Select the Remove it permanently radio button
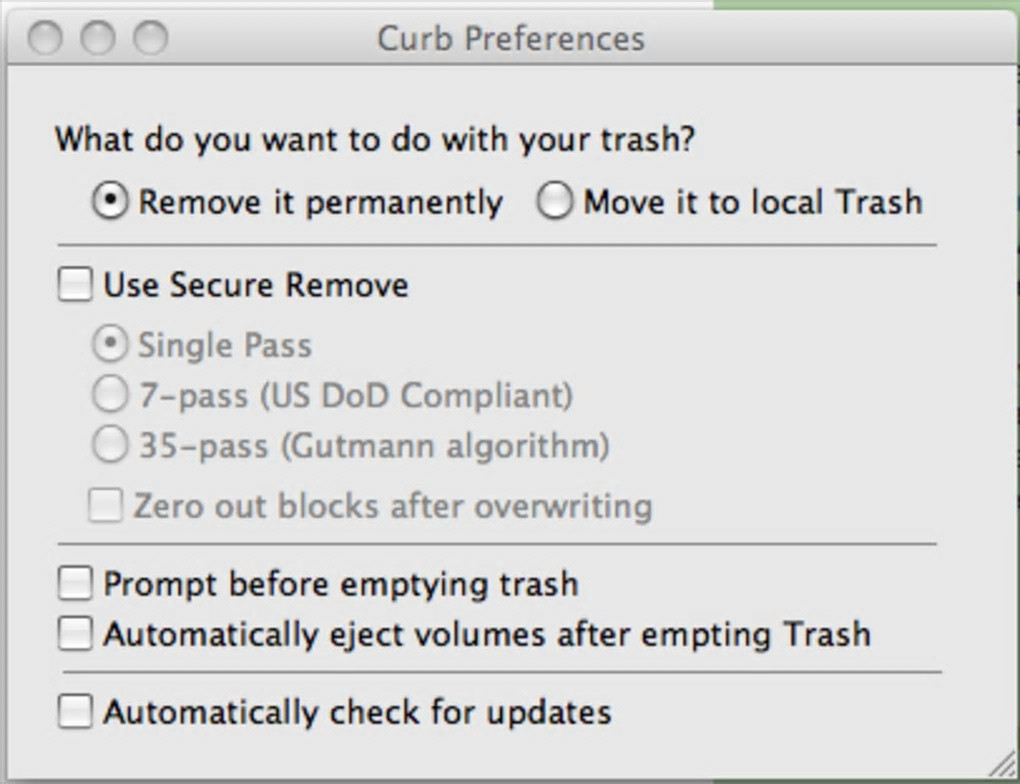 point(110,202)
